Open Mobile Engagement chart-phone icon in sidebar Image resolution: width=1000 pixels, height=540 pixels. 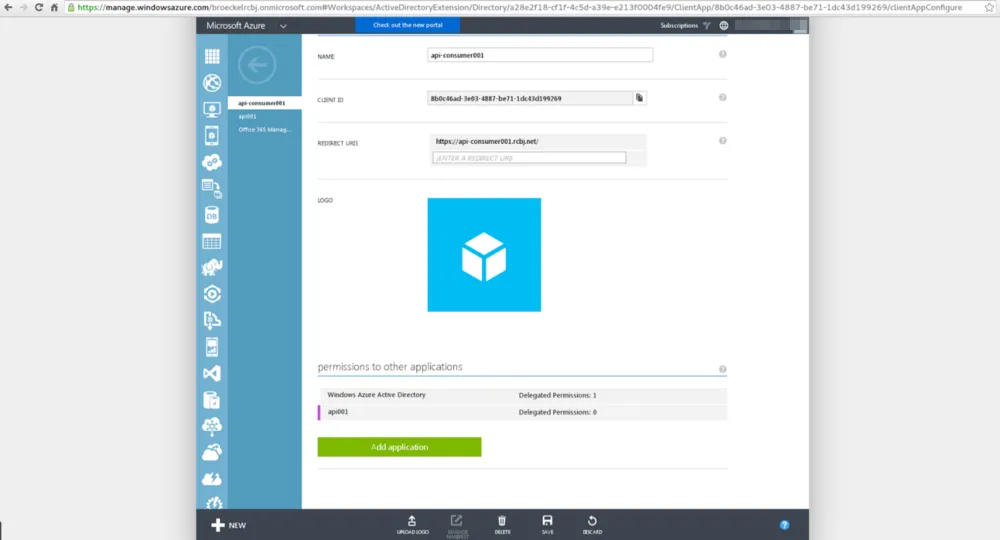point(212,347)
